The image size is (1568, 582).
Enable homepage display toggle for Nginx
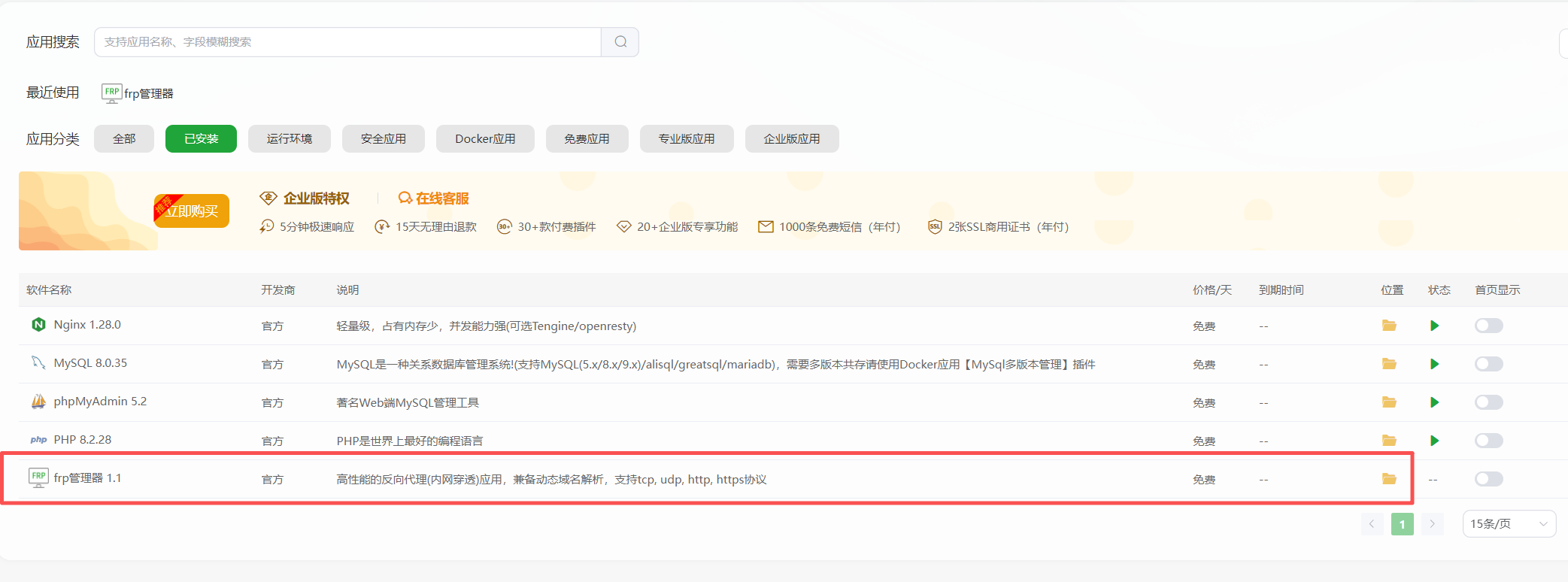pos(1488,326)
